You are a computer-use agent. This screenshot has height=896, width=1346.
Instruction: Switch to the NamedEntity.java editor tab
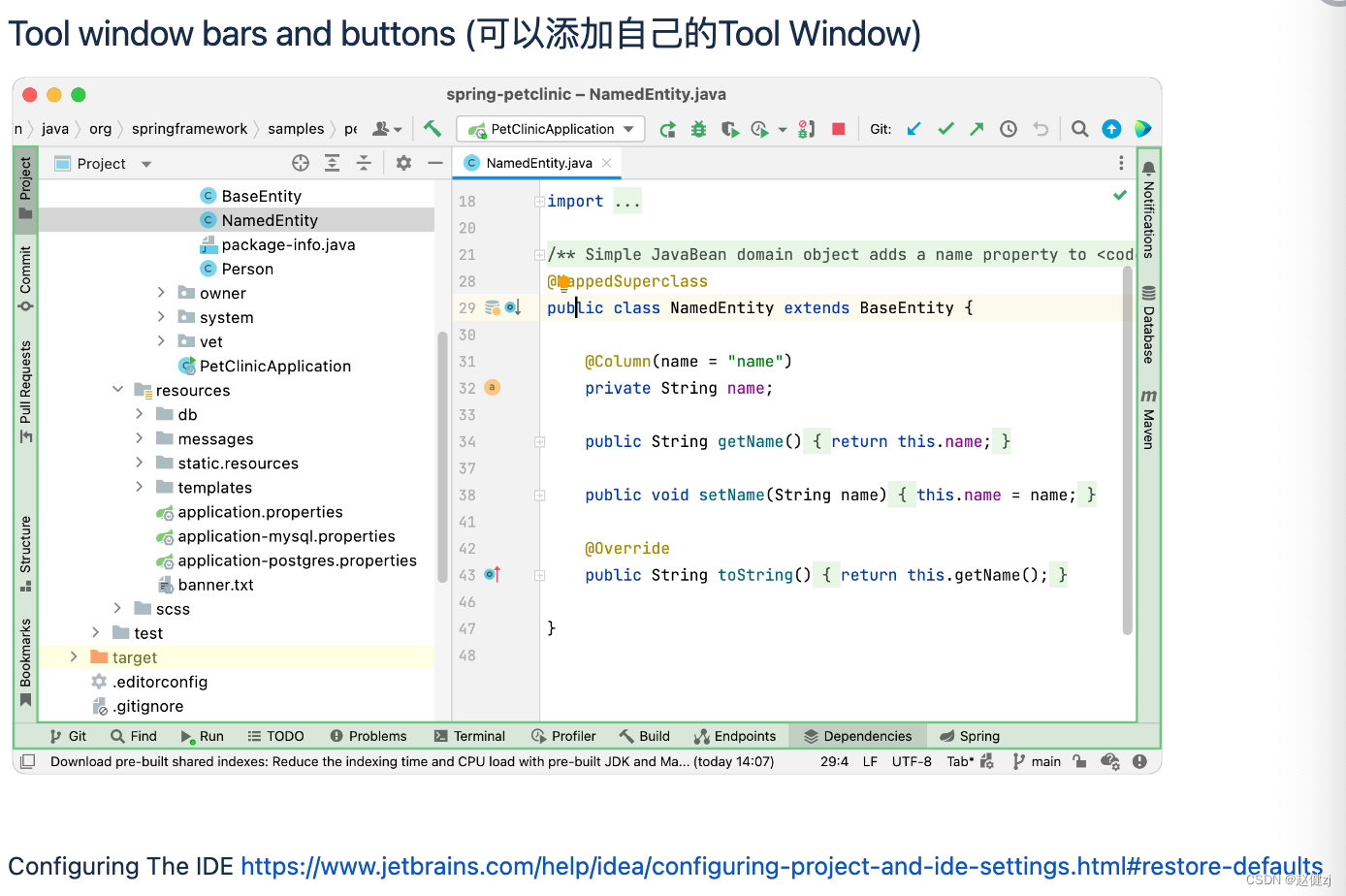point(538,163)
